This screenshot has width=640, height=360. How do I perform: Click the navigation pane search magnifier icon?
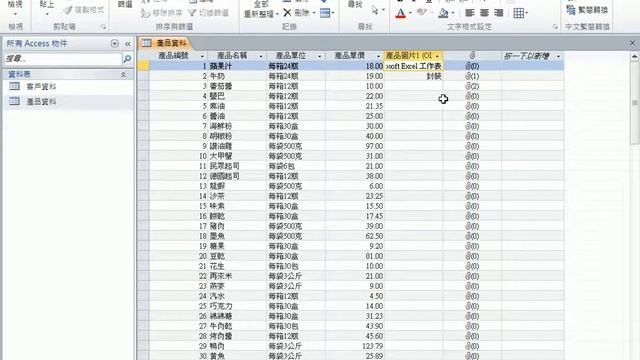[127, 59]
